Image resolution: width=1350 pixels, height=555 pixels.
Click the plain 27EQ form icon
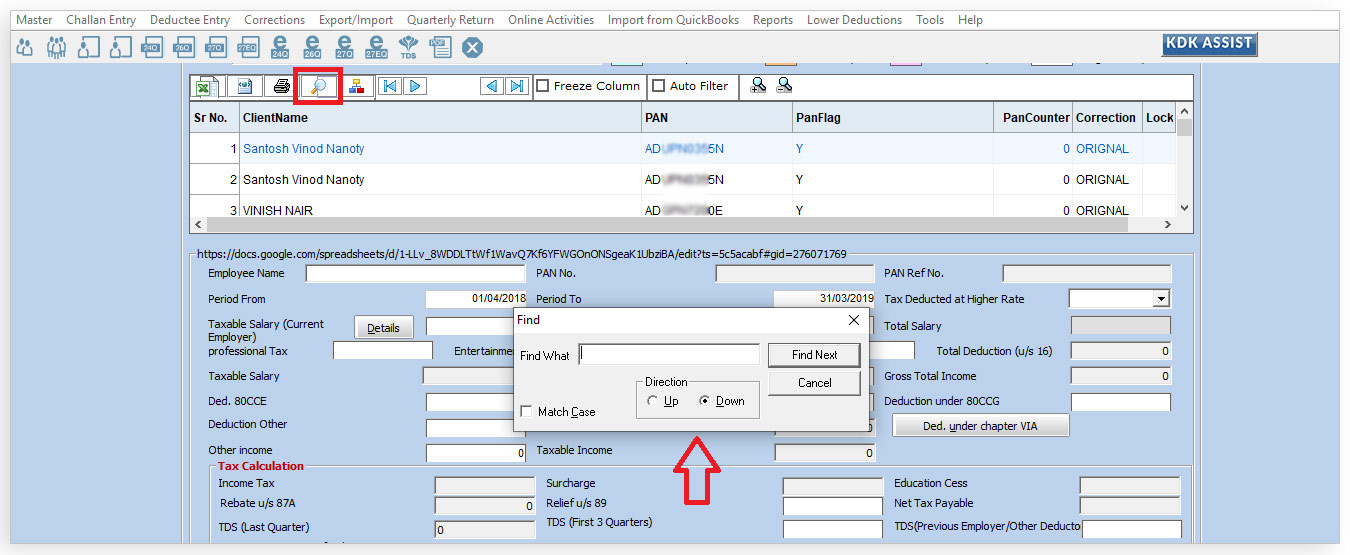[247, 46]
